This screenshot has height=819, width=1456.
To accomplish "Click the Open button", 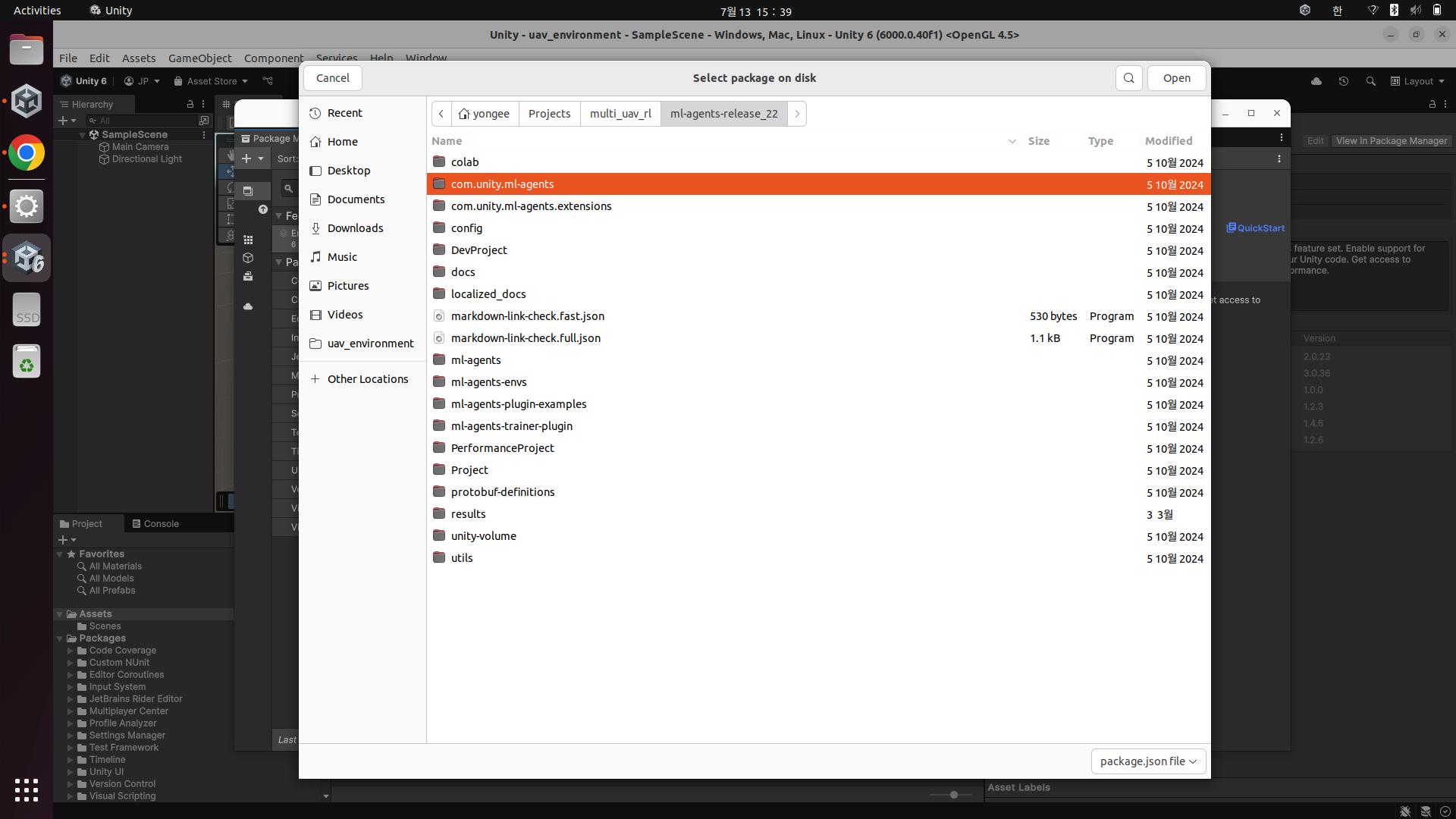I will pyautogui.click(x=1176, y=78).
